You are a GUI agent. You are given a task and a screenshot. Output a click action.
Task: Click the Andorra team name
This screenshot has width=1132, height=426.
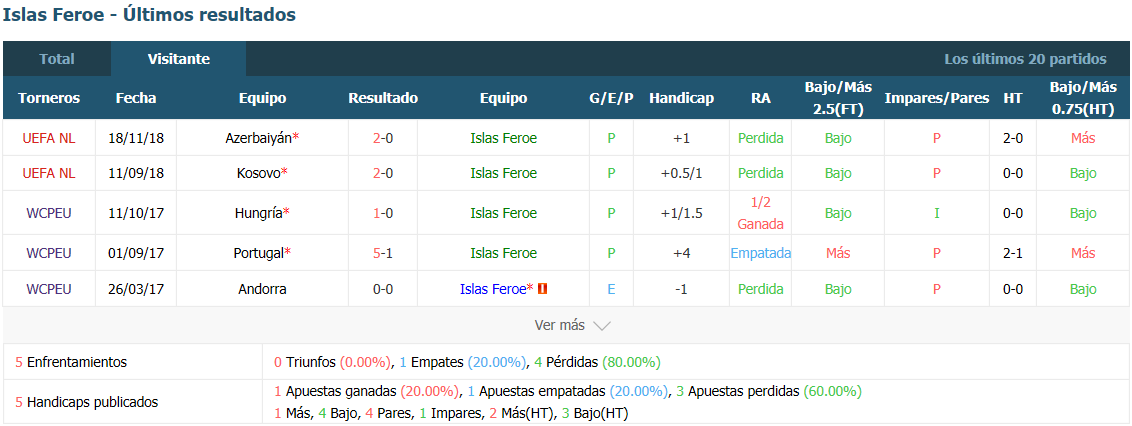tap(262, 289)
